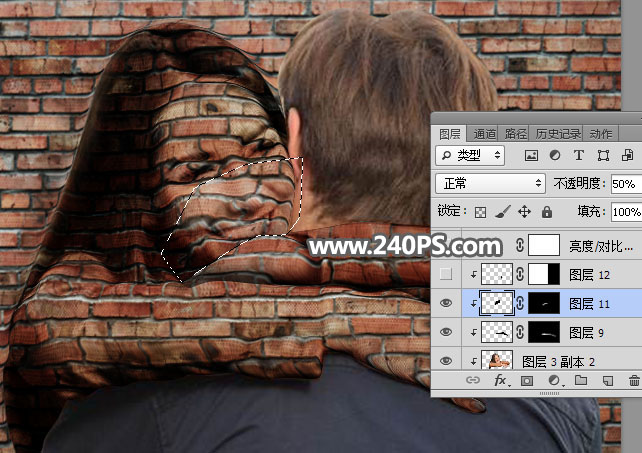
Task: Click clipping mask arrow on 图层 3 副本 2
Action: [x=473, y=362]
